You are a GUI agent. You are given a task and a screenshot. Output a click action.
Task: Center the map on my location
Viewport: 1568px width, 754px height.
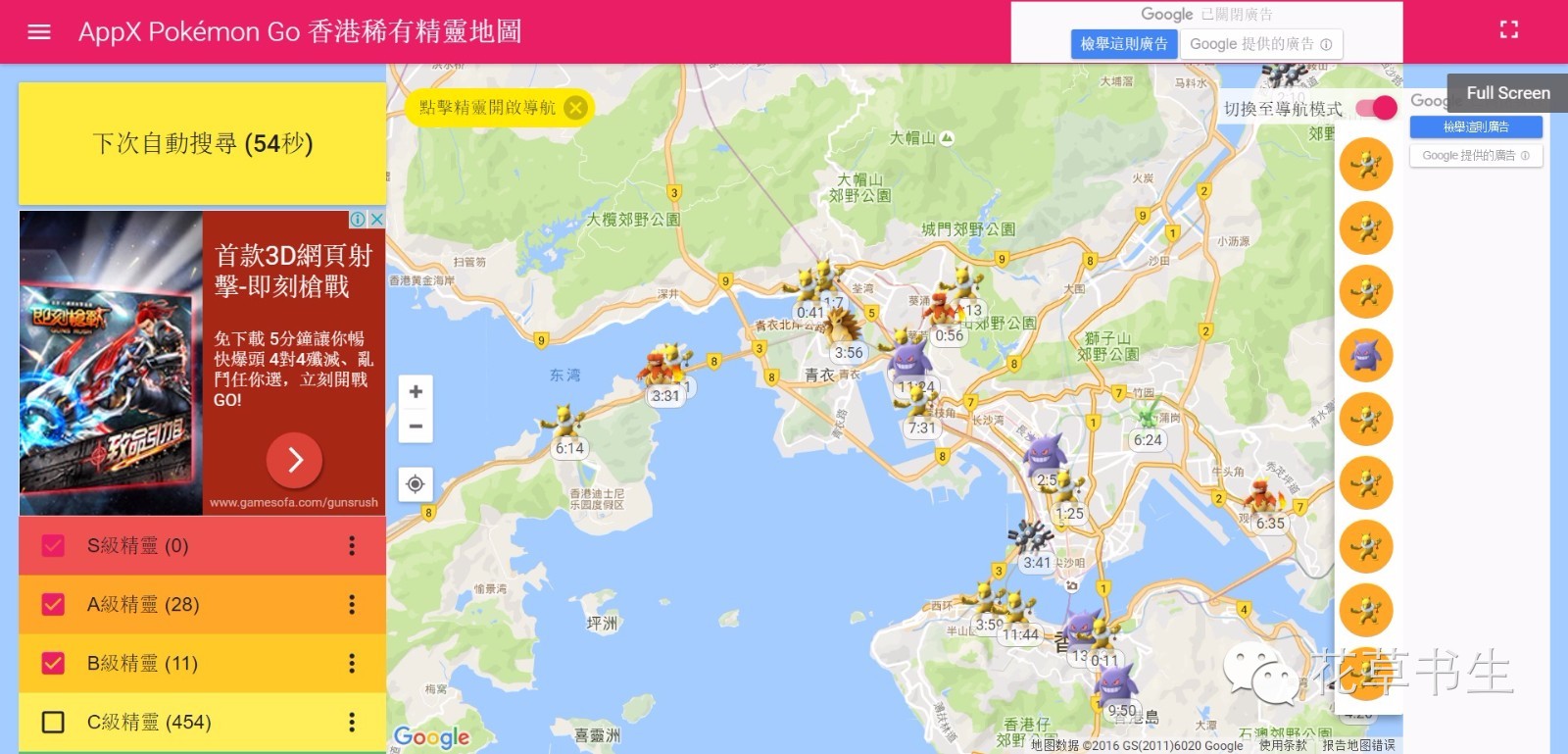coord(416,483)
